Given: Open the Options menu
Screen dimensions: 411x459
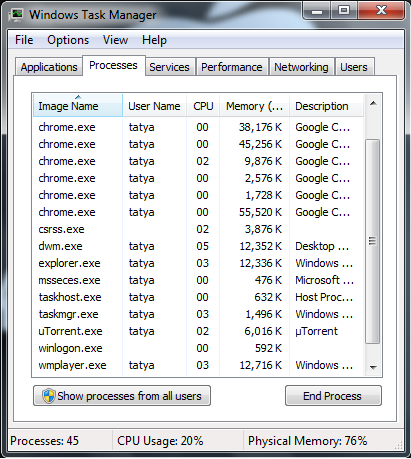Looking at the screenshot, I should [68, 40].
